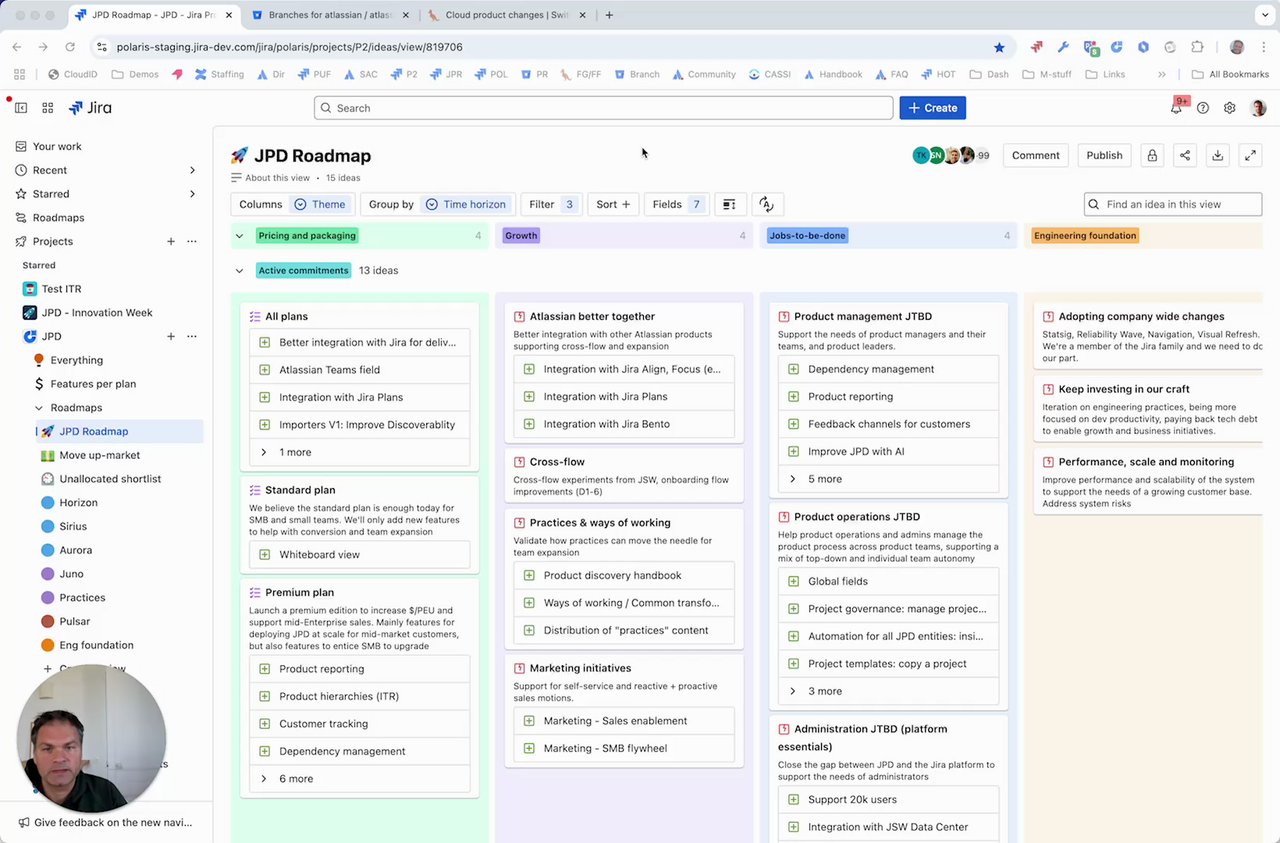Click the About this view icon
Screen dimensions: 1280x843
pyautogui.click(x=237, y=178)
